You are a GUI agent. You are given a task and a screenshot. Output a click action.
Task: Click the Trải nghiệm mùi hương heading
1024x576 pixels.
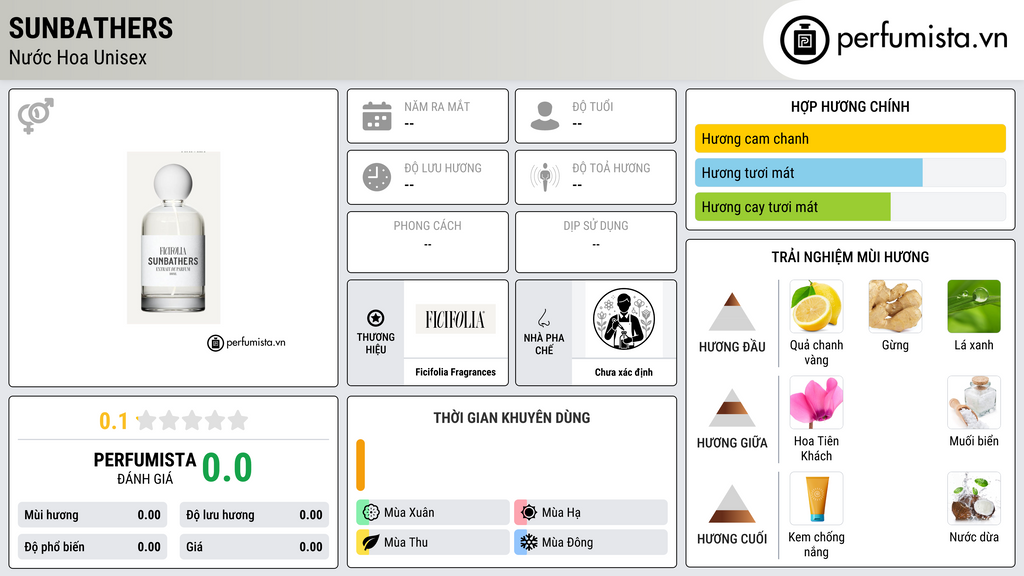850,257
